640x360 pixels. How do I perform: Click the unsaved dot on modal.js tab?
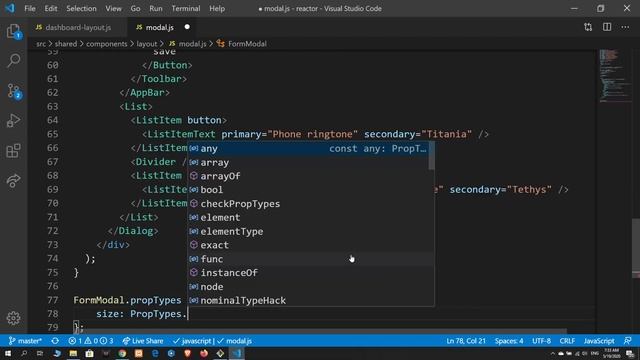tap(187, 27)
